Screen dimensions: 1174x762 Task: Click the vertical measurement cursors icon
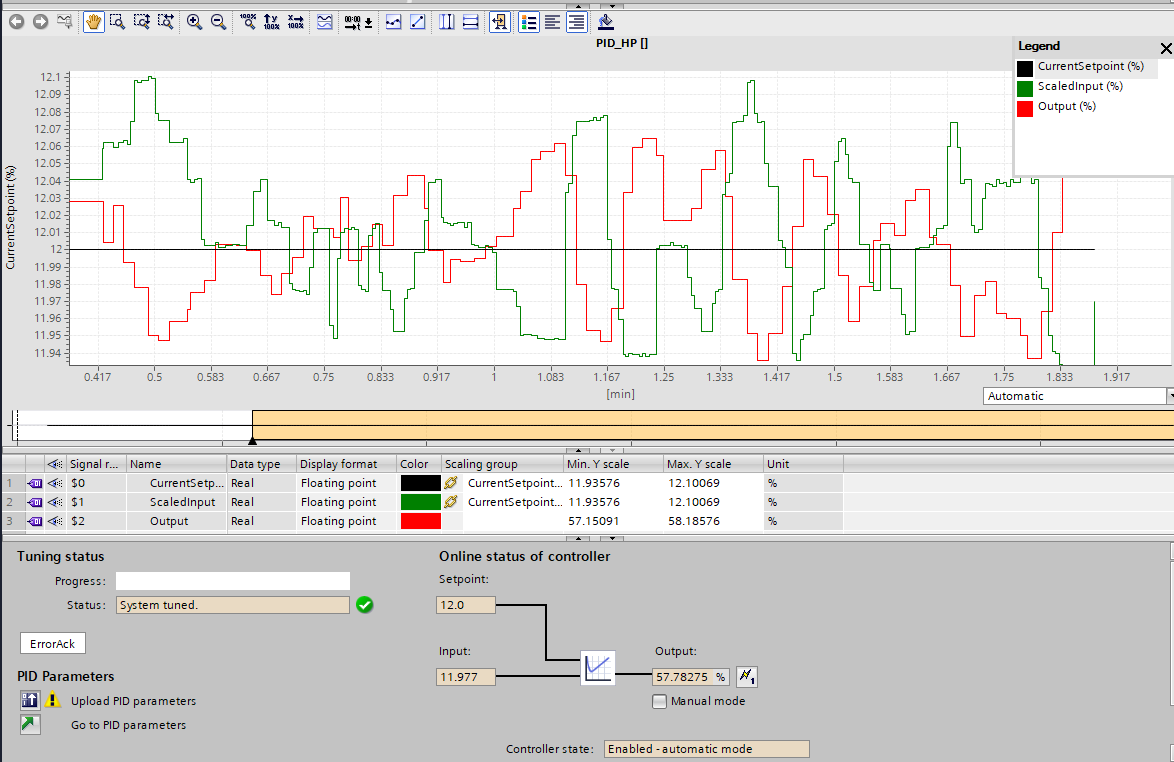447,21
